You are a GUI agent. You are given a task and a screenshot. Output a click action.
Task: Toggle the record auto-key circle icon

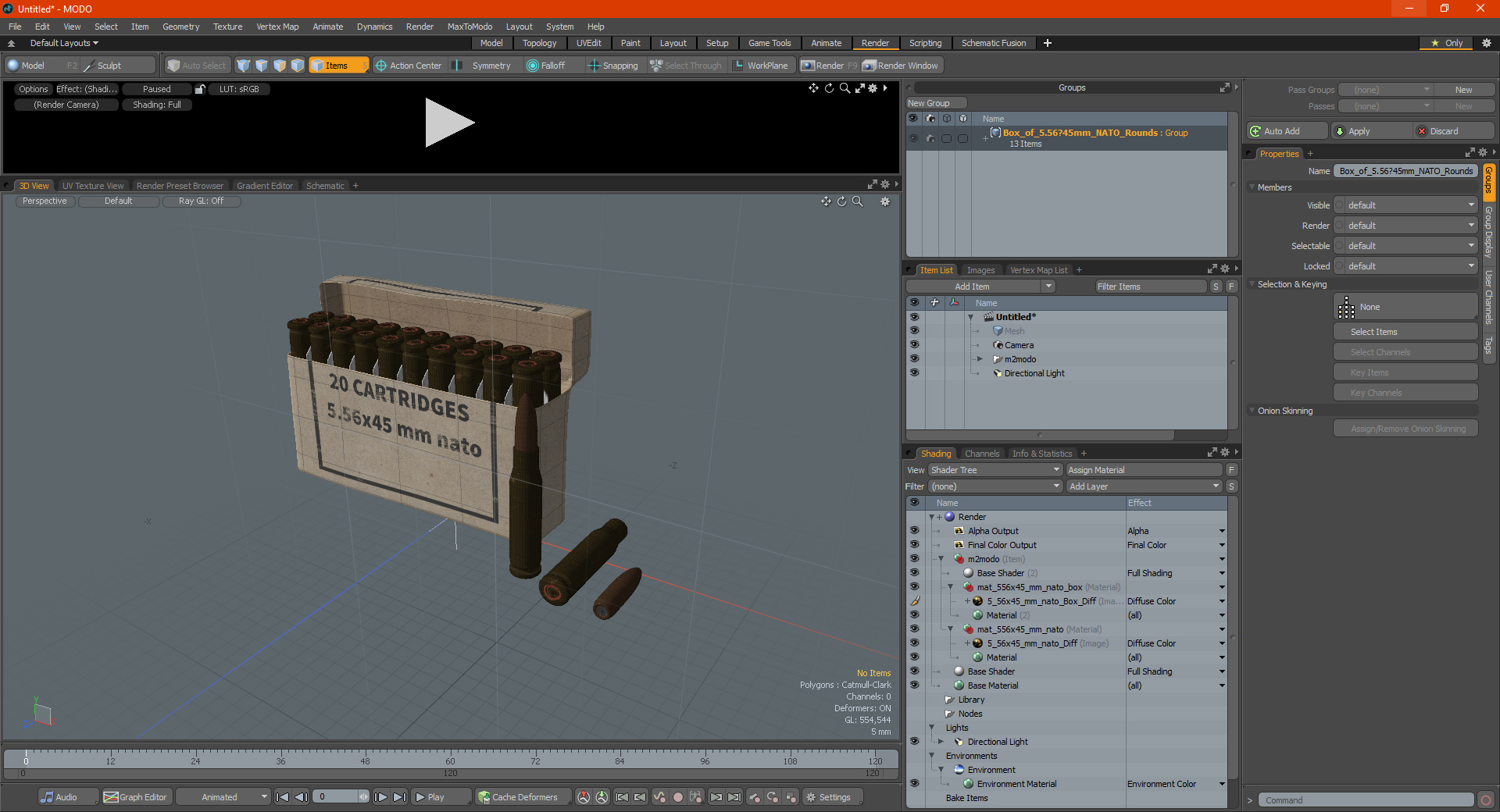tap(678, 797)
